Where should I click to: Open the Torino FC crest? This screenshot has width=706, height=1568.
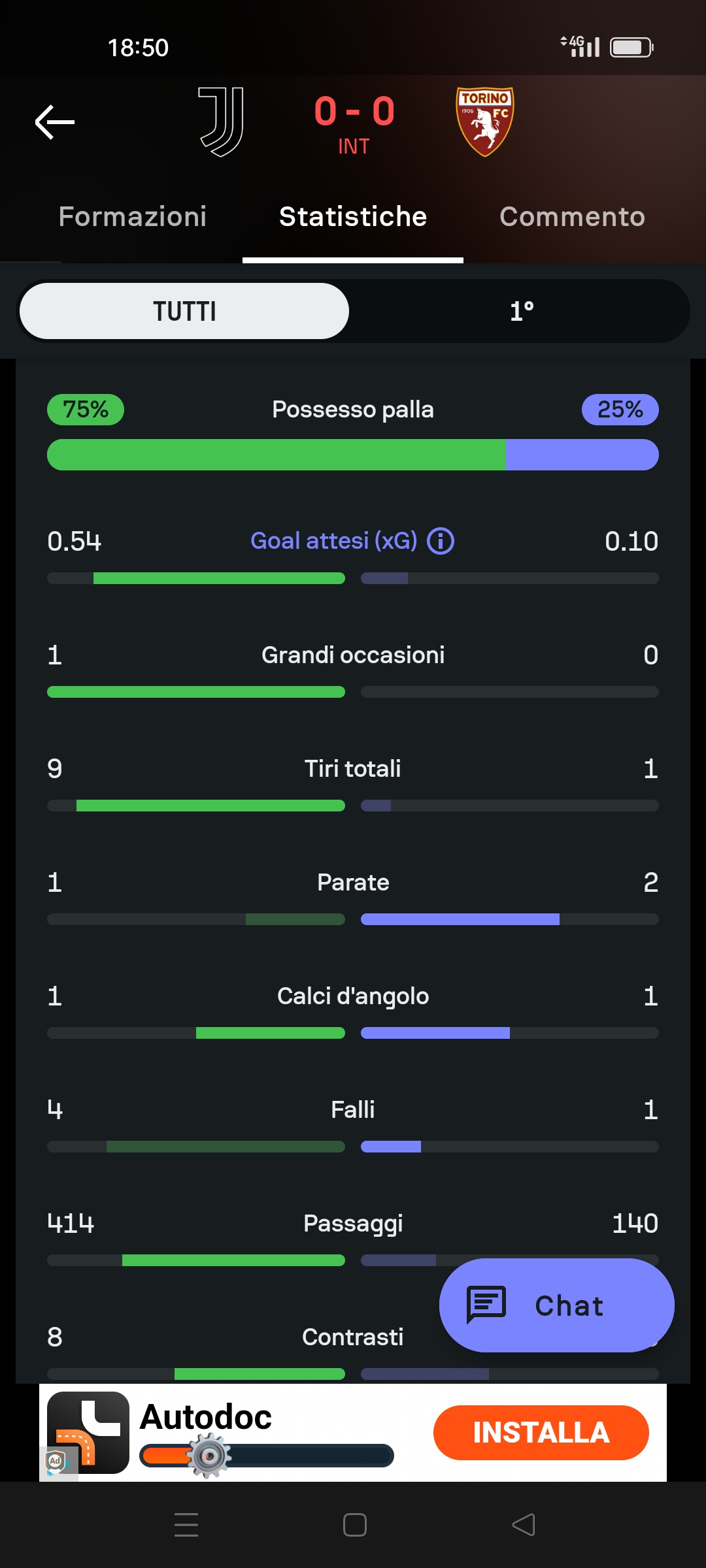pos(484,122)
